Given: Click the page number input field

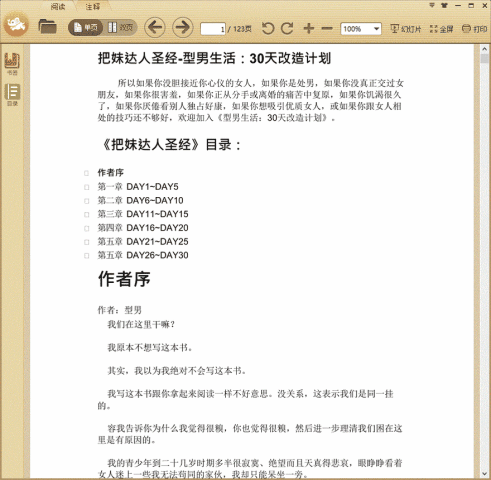Looking at the screenshot, I should tap(213, 29).
